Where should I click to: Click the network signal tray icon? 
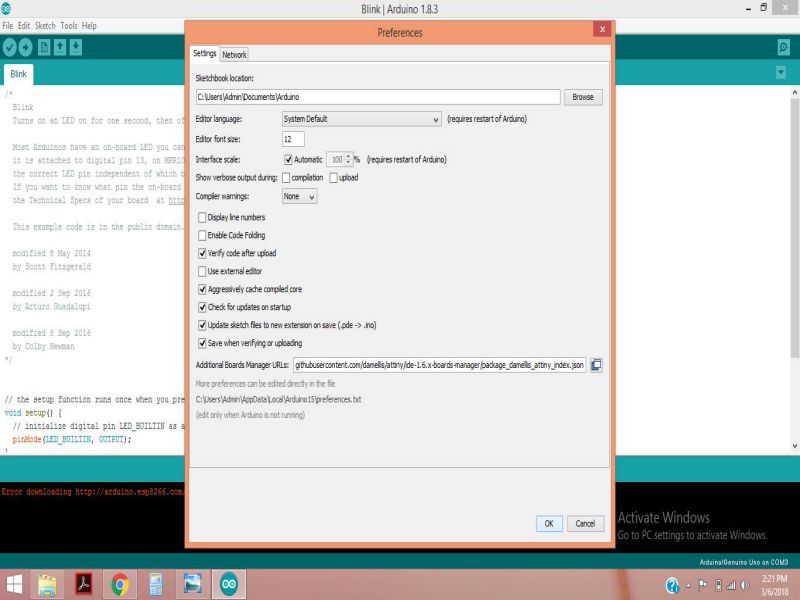731,585
